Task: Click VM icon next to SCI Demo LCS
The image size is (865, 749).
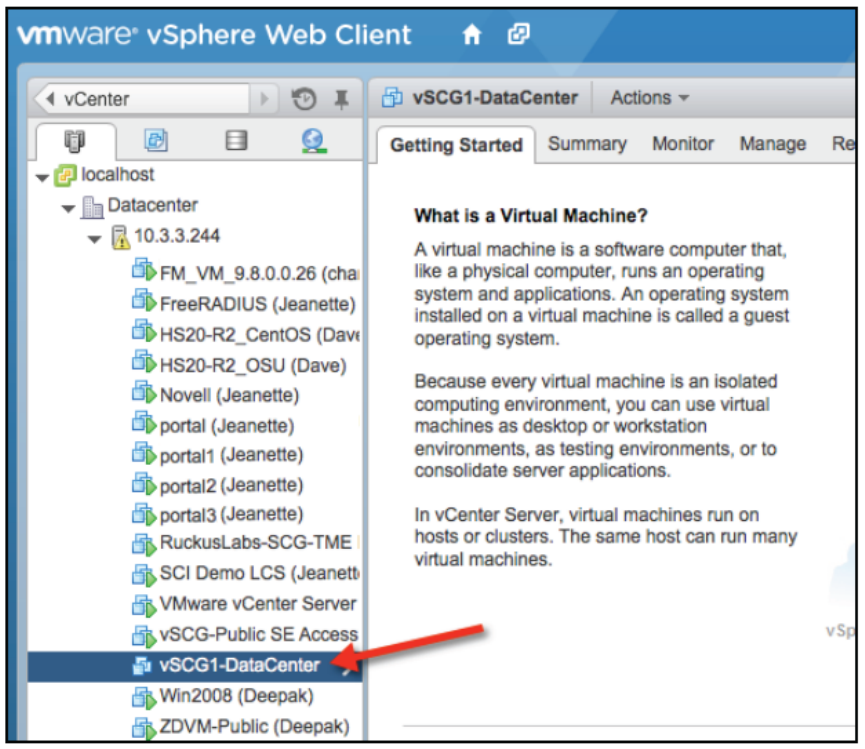Action: 144,575
